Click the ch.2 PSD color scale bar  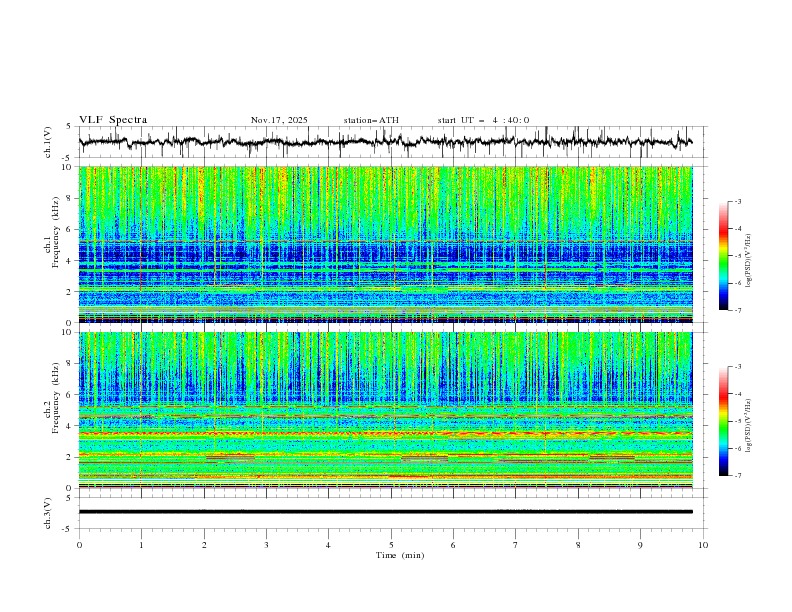(x=723, y=421)
